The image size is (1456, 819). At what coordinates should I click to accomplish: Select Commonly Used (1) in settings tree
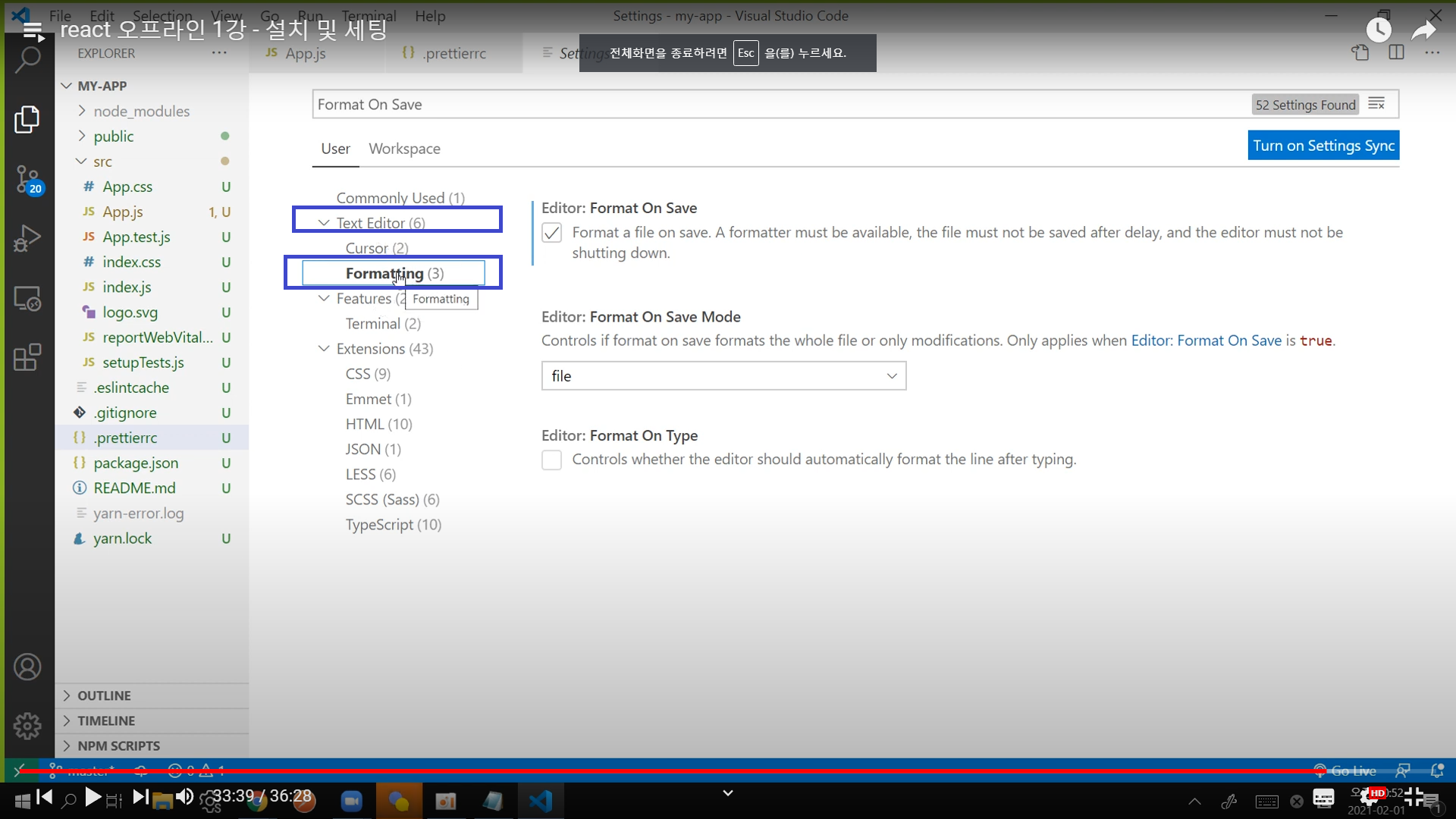400,198
